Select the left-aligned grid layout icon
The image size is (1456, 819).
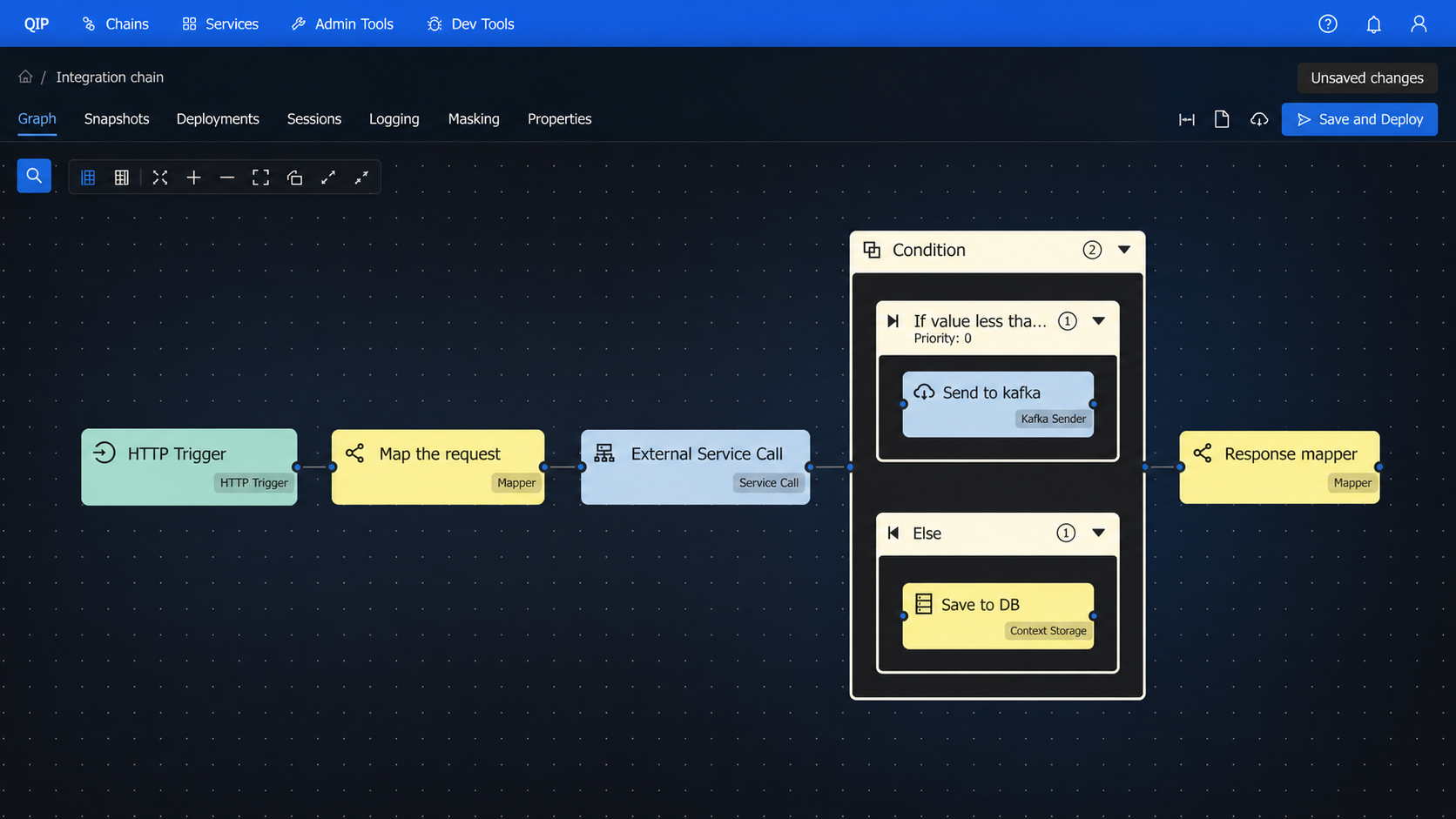tap(88, 178)
